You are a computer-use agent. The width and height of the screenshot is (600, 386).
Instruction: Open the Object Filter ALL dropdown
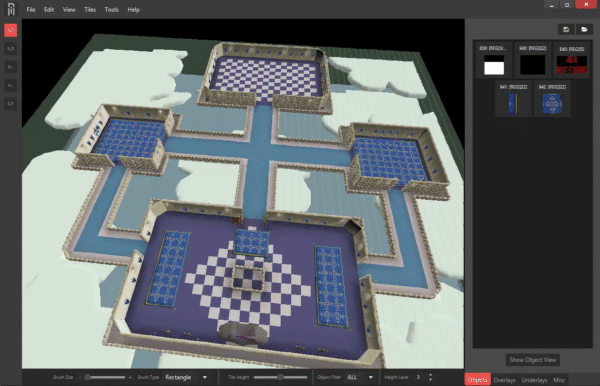tap(360, 377)
